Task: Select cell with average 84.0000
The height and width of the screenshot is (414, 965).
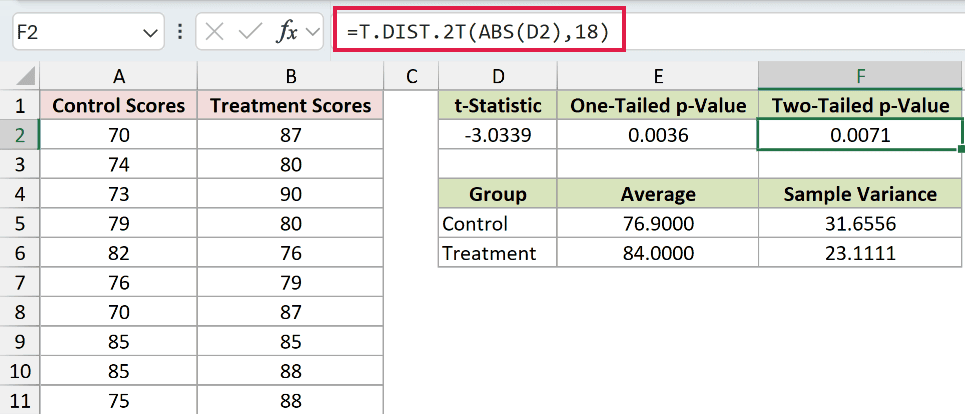Action: pyautogui.click(x=658, y=253)
